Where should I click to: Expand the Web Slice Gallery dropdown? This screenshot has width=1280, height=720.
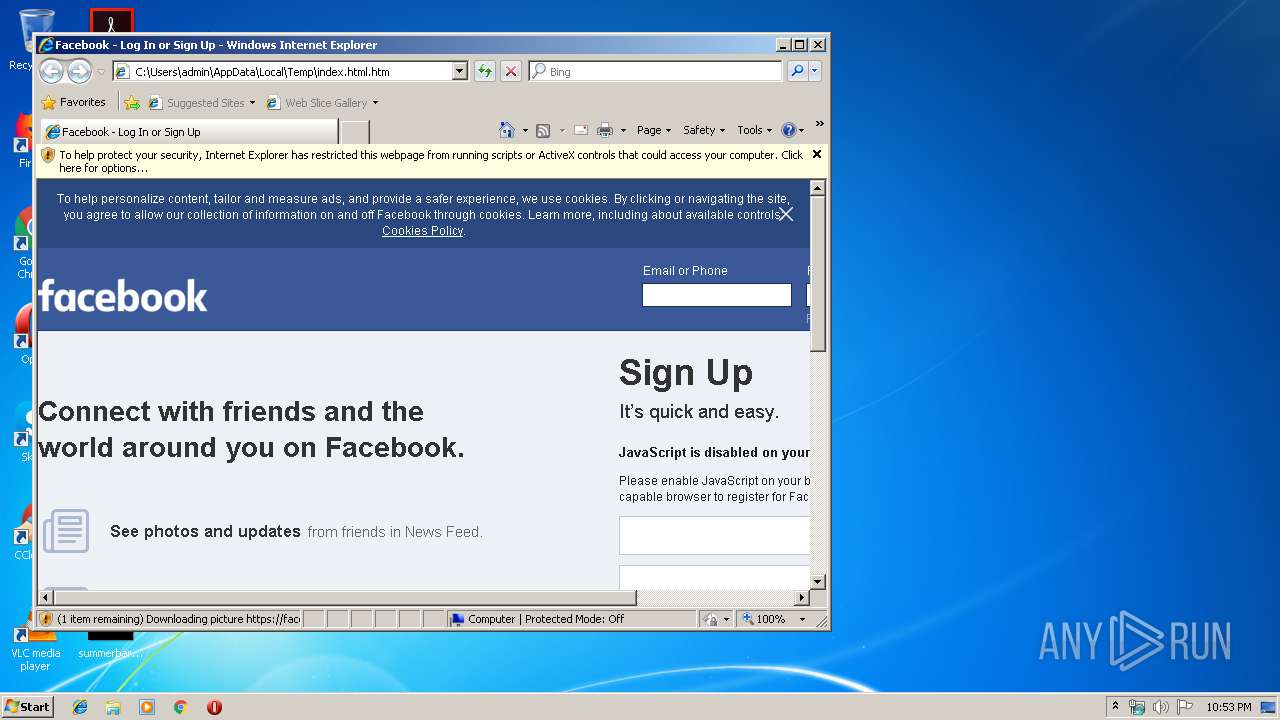[x=375, y=103]
